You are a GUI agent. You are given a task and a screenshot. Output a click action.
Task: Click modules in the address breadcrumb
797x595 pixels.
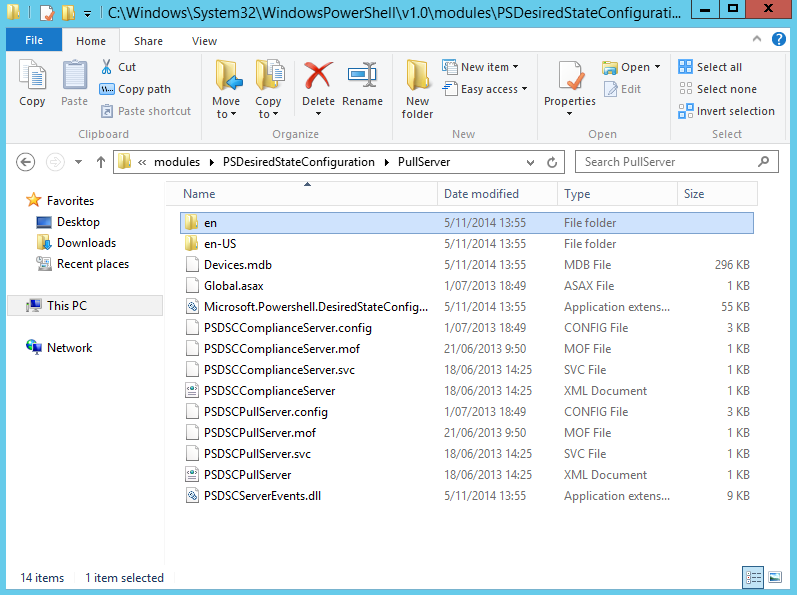click(x=177, y=162)
